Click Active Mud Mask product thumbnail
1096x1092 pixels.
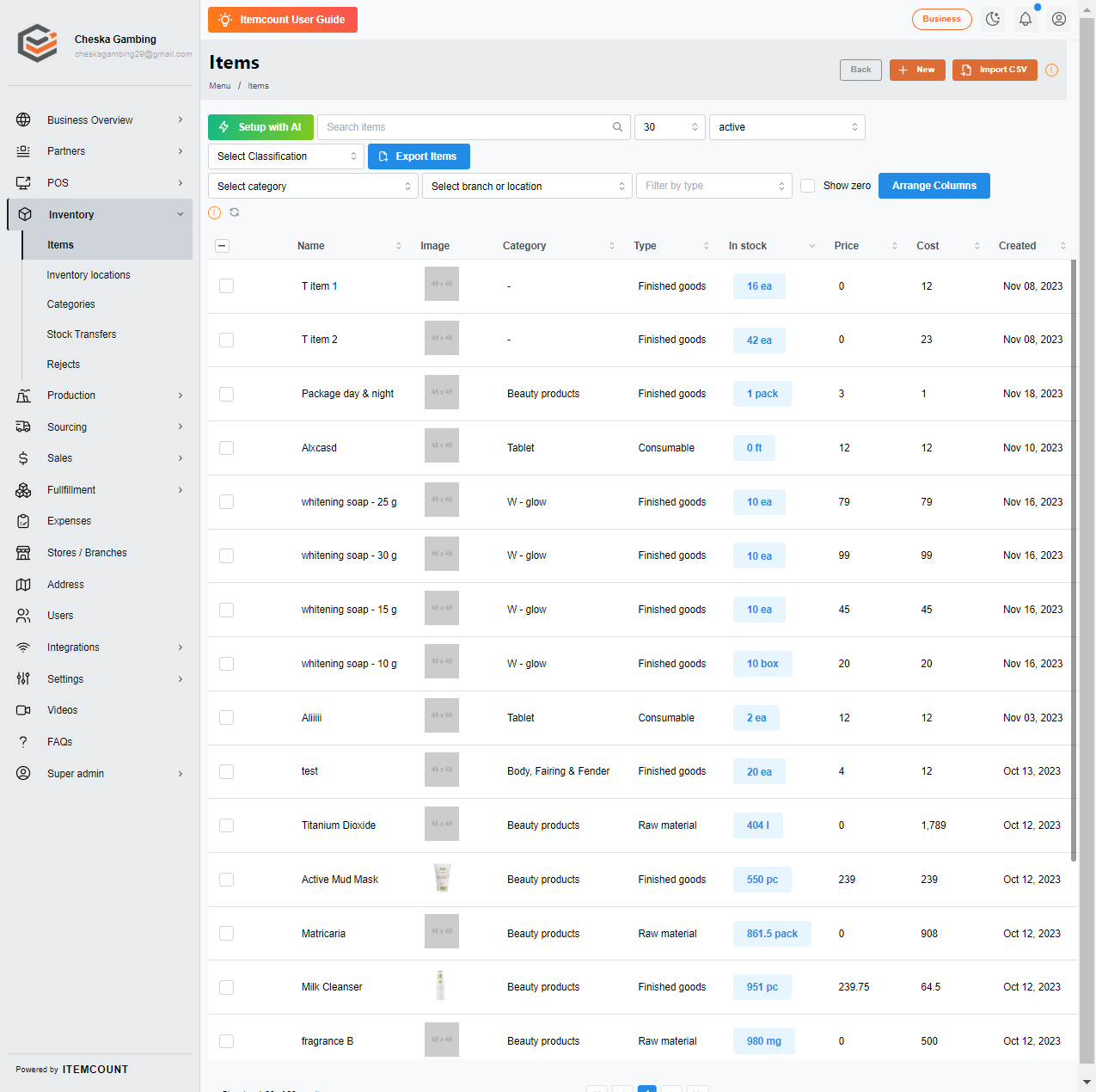click(442, 877)
